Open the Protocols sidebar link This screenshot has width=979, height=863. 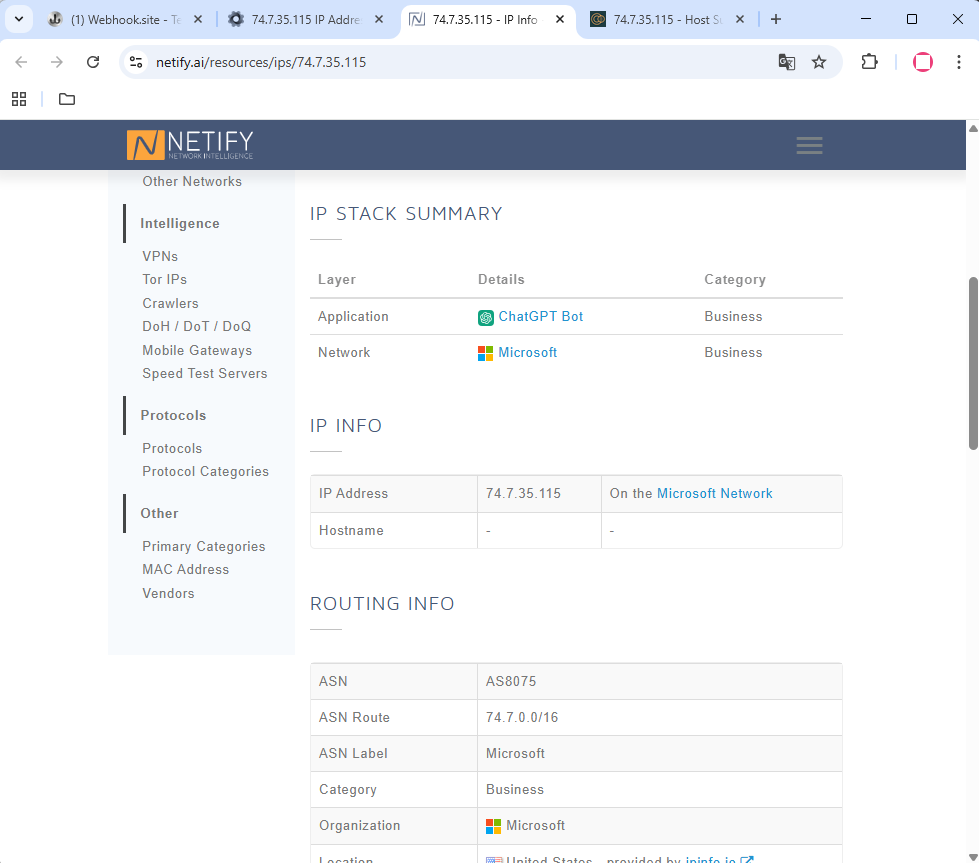coord(172,448)
